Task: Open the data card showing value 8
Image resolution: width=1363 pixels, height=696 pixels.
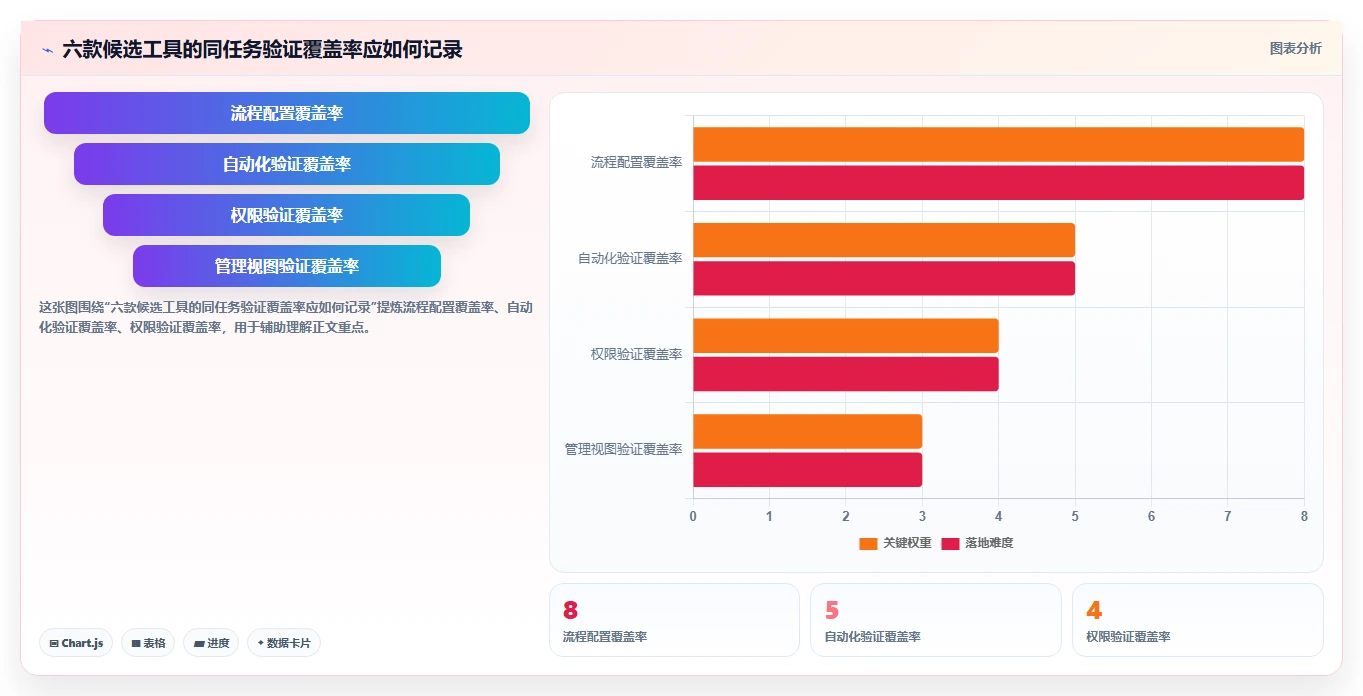Action: point(674,620)
